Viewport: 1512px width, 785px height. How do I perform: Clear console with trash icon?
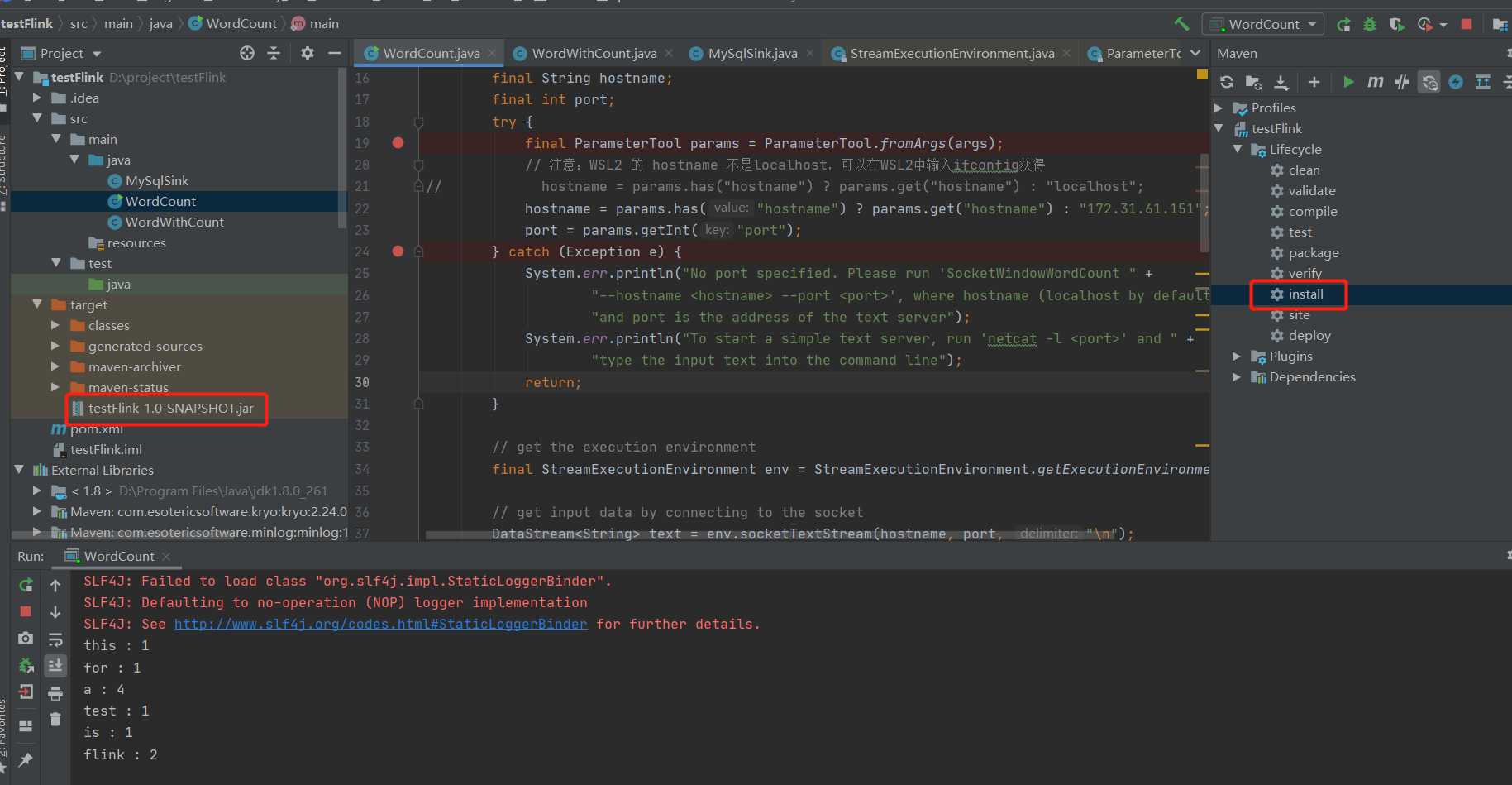pos(55,720)
